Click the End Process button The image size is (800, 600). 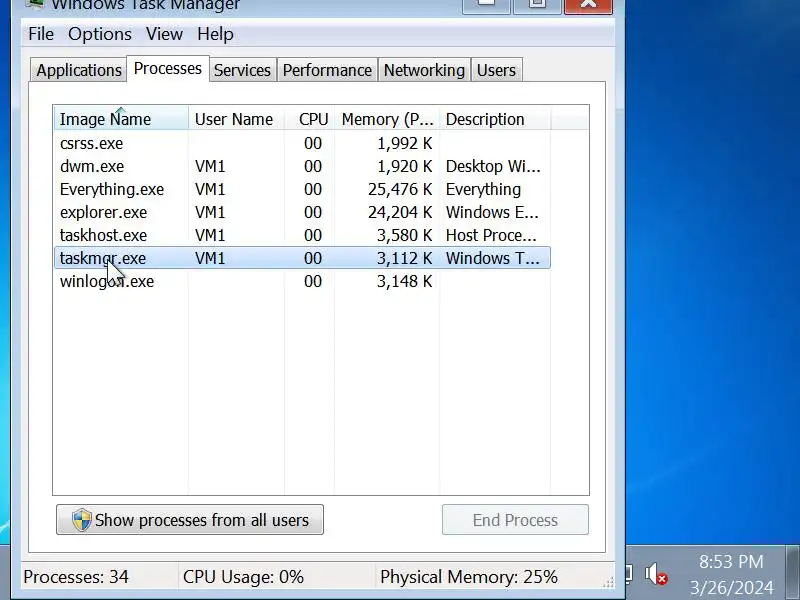515,519
